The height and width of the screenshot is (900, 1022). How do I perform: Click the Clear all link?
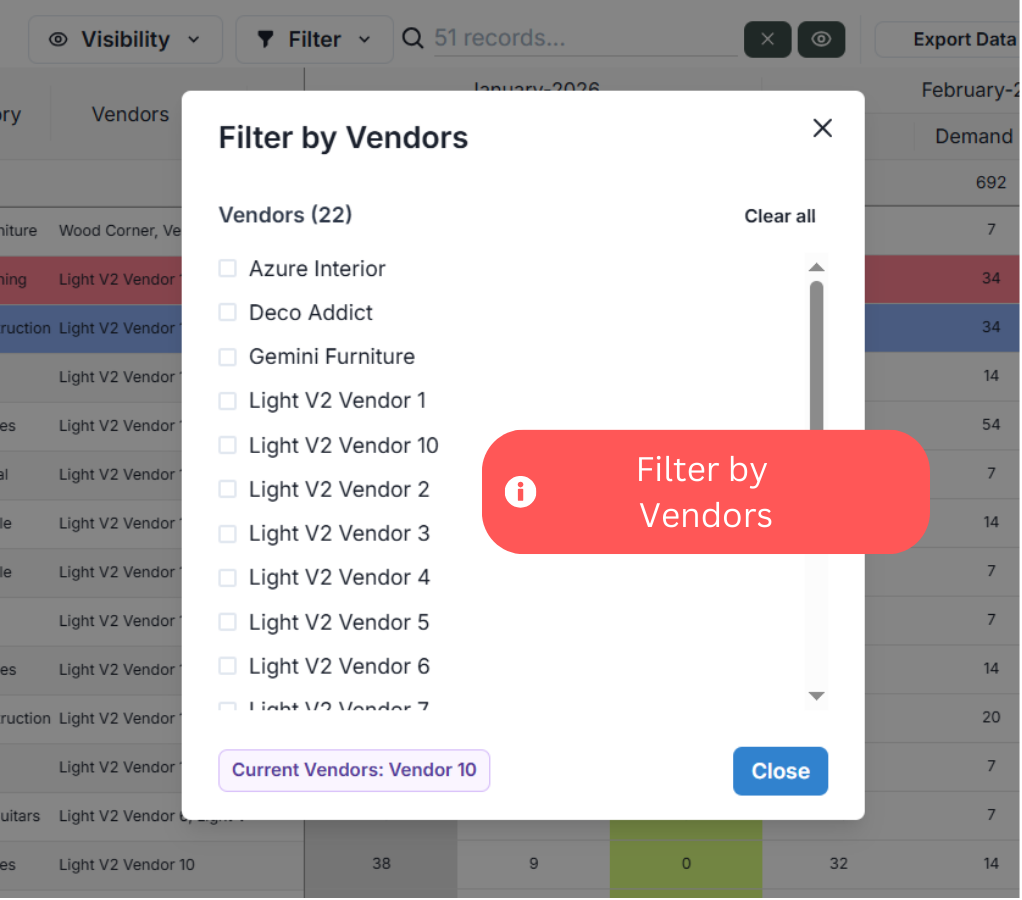point(780,216)
